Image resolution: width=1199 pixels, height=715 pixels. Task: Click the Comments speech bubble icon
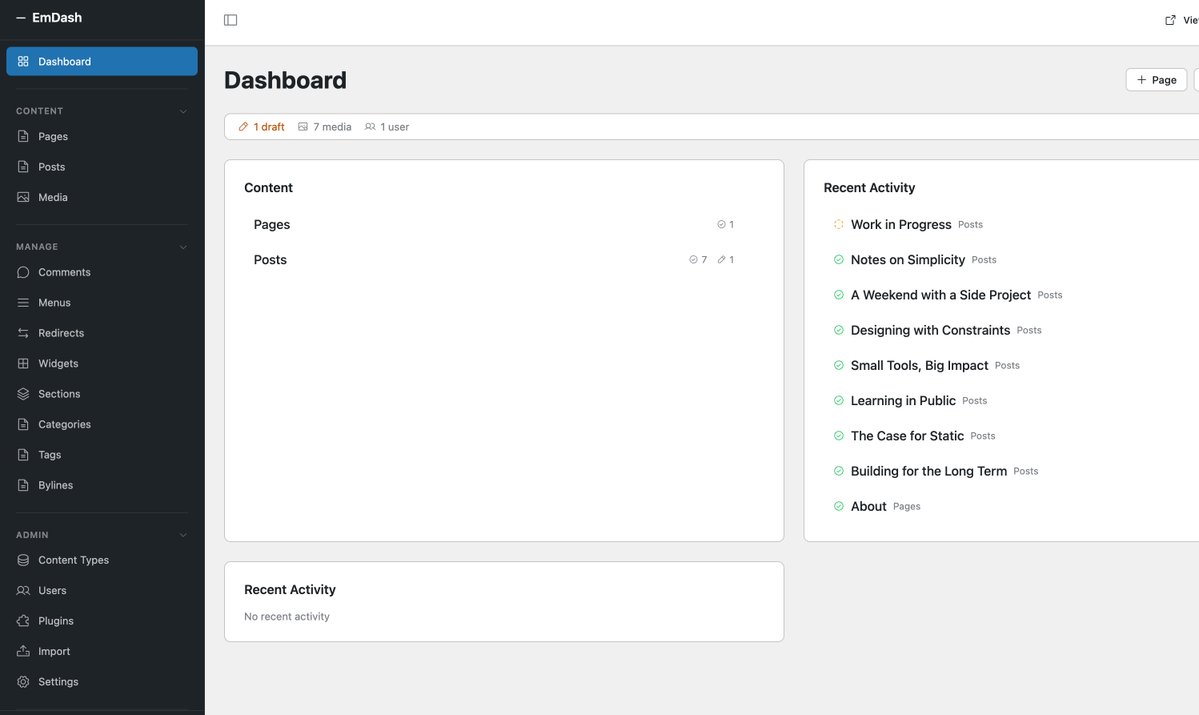pos(23,272)
